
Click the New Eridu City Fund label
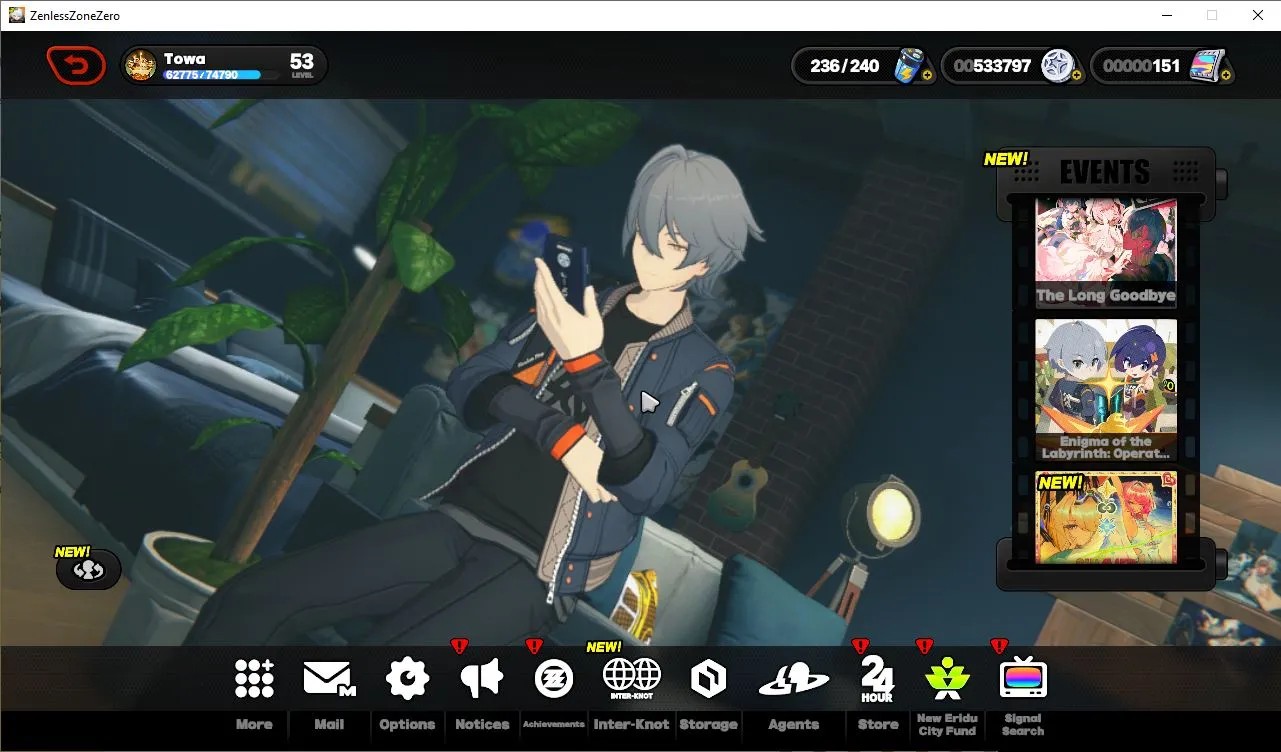(947, 725)
